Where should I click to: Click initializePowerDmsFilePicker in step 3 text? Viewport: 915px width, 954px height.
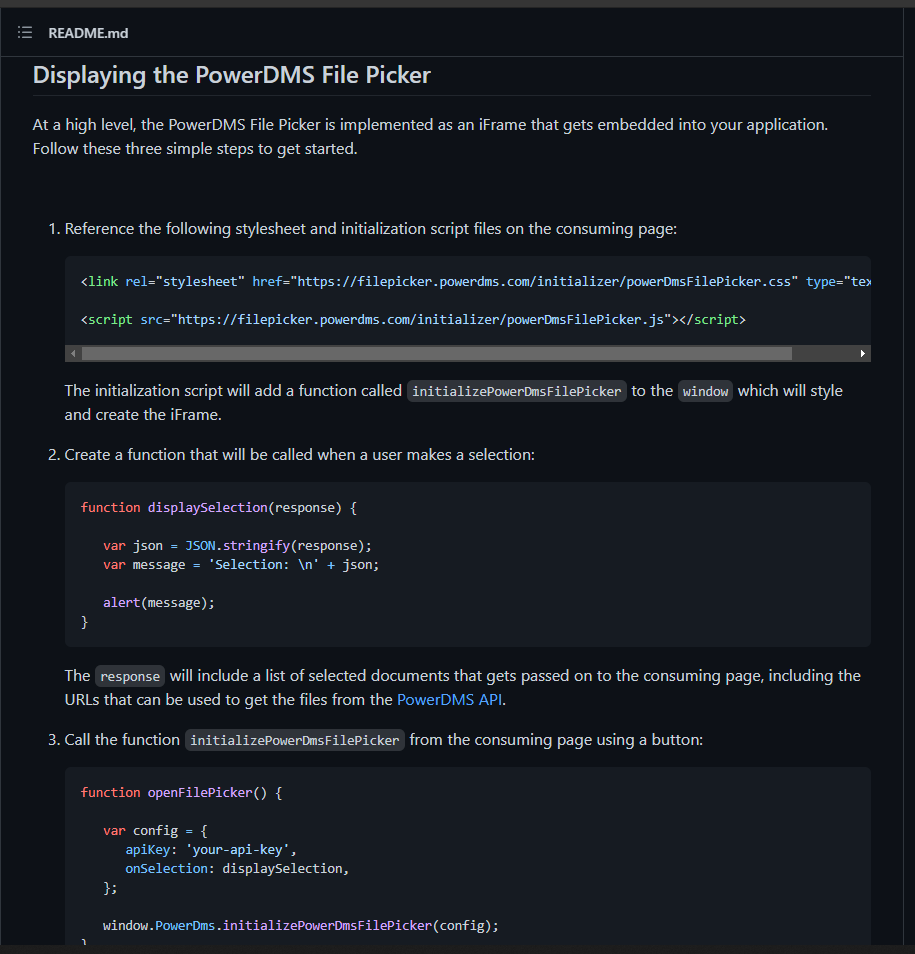point(295,740)
